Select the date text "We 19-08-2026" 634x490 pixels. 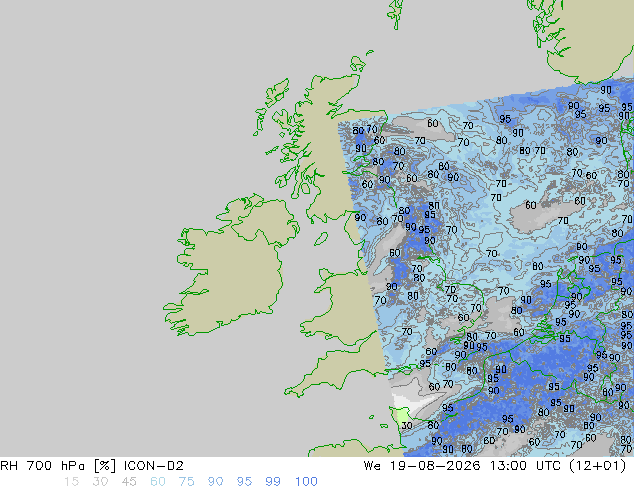(422, 466)
